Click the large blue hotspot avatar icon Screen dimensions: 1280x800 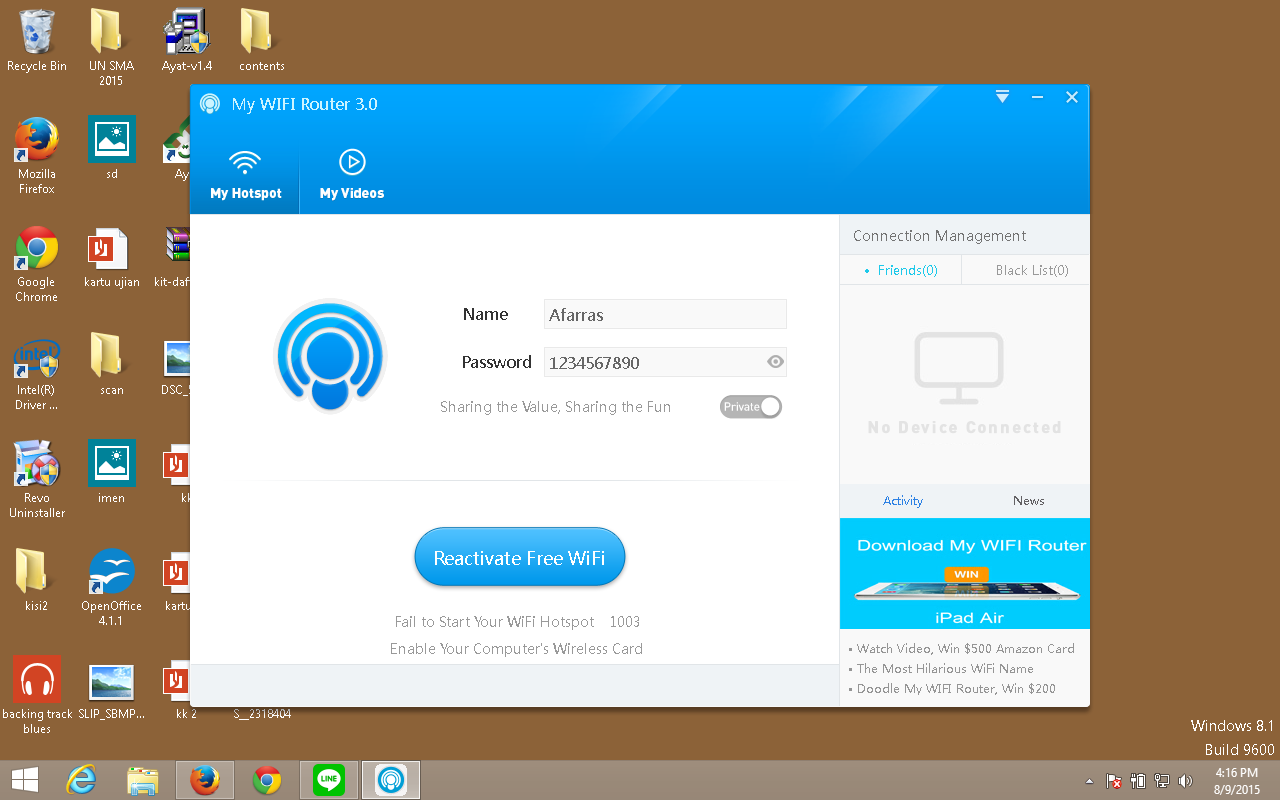pyautogui.click(x=330, y=356)
